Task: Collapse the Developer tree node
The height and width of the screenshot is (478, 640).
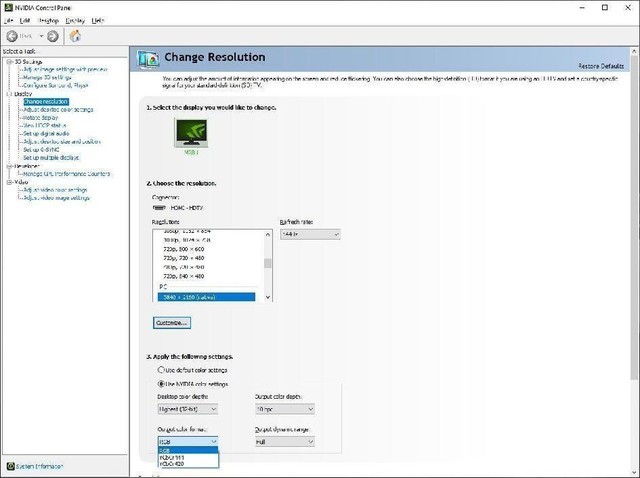Action: coord(9,166)
